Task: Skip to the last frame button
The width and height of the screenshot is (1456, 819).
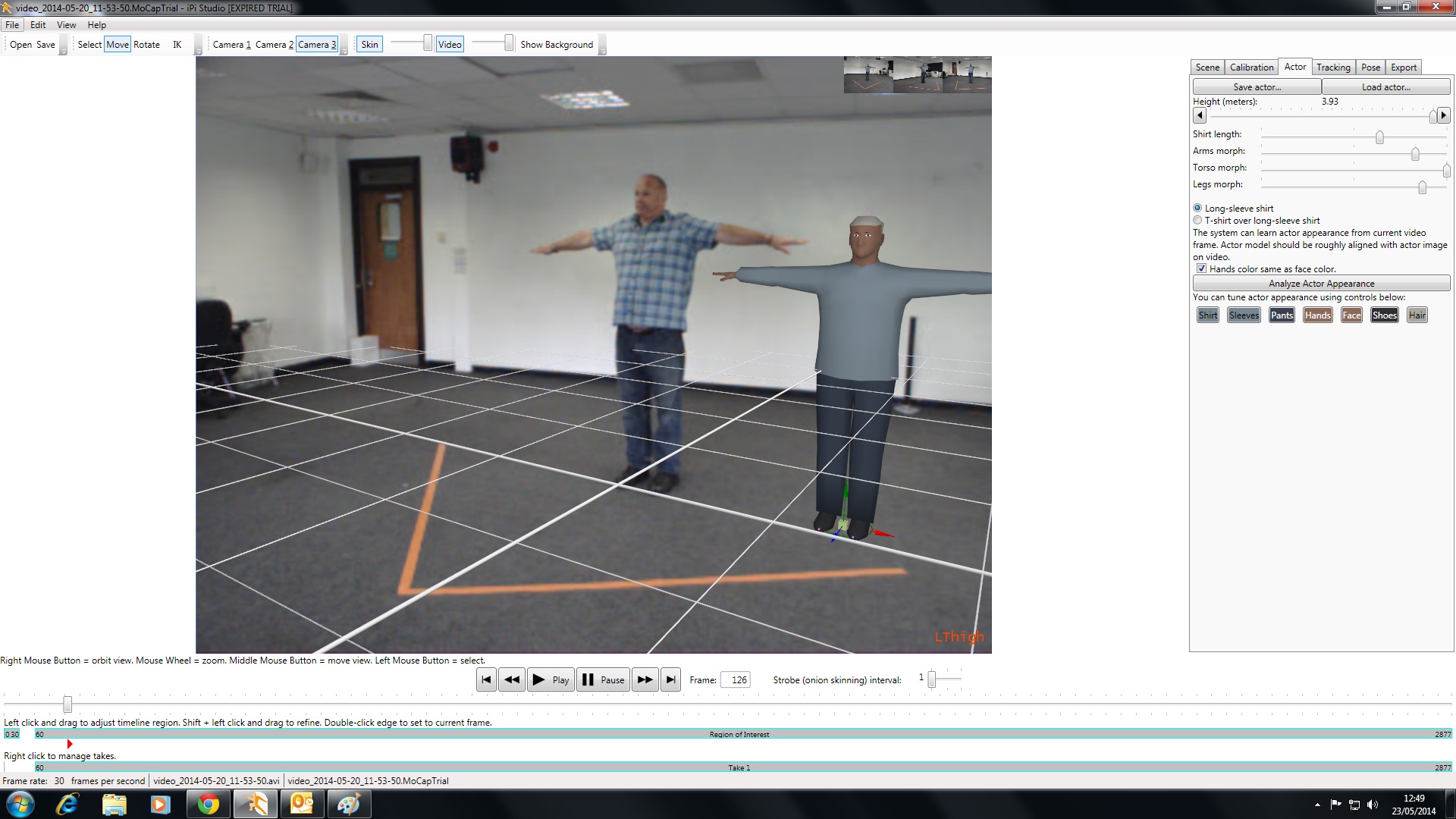Action: point(671,679)
